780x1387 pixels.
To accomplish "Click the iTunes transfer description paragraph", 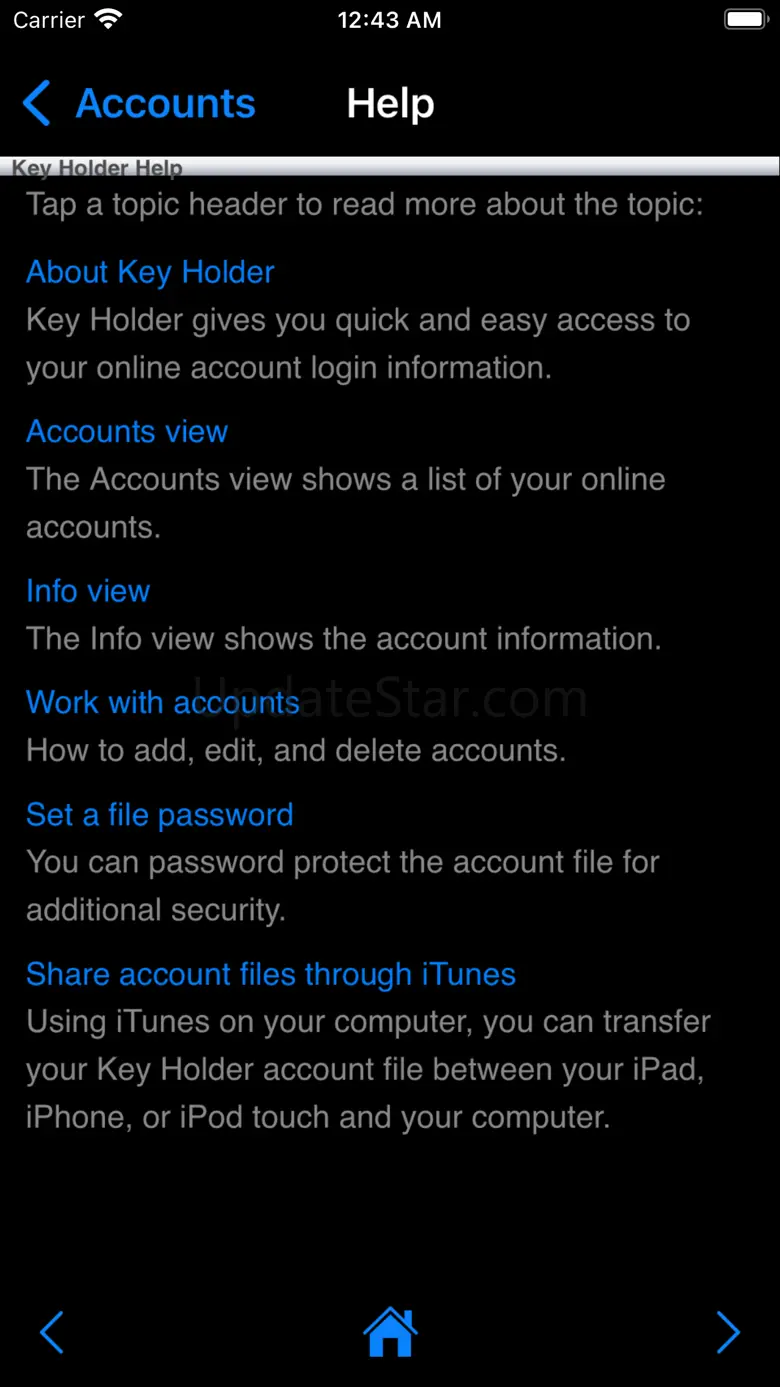I will pos(368,1069).
